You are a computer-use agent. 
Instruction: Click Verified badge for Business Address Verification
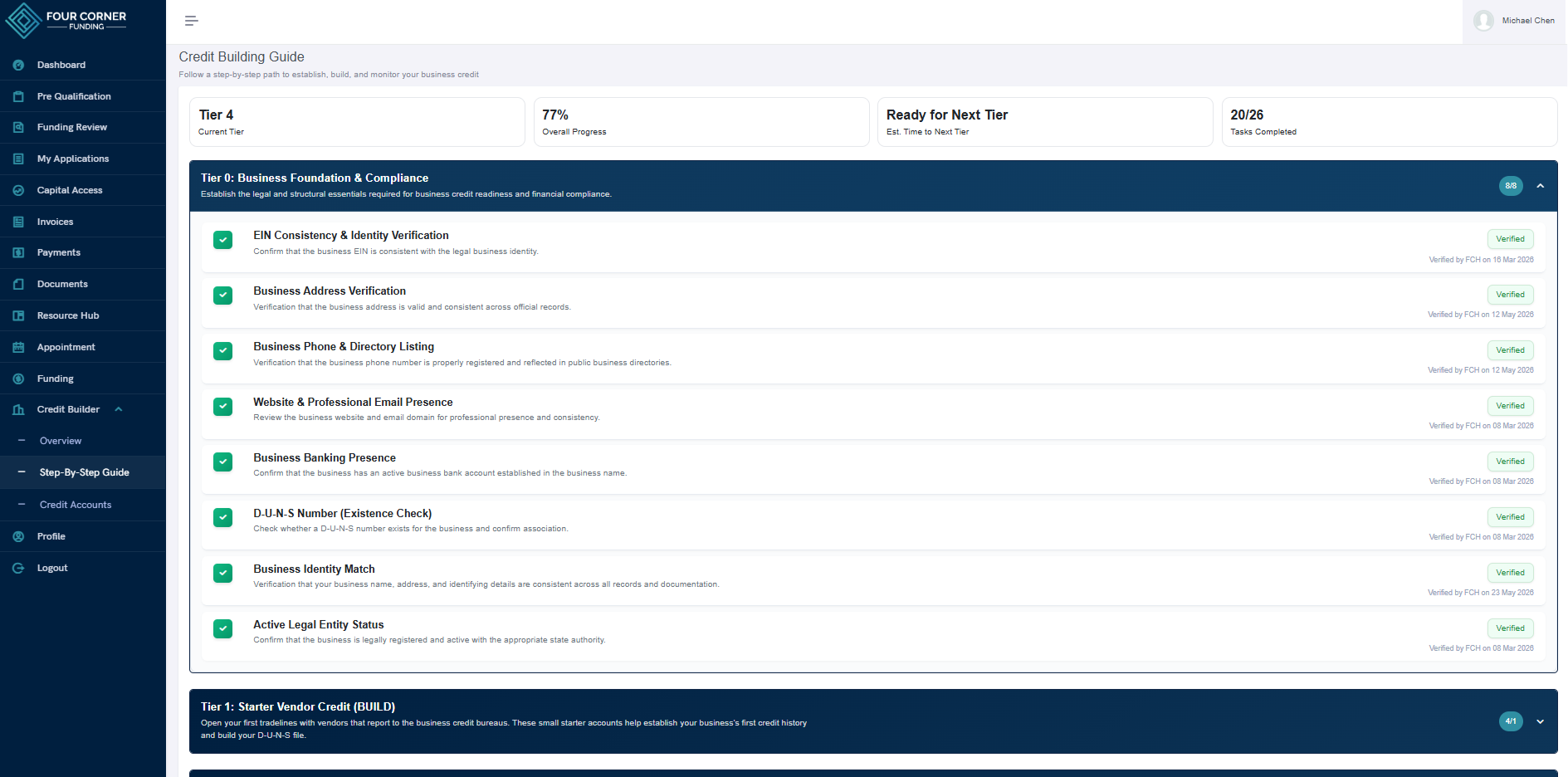coord(1510,295)
